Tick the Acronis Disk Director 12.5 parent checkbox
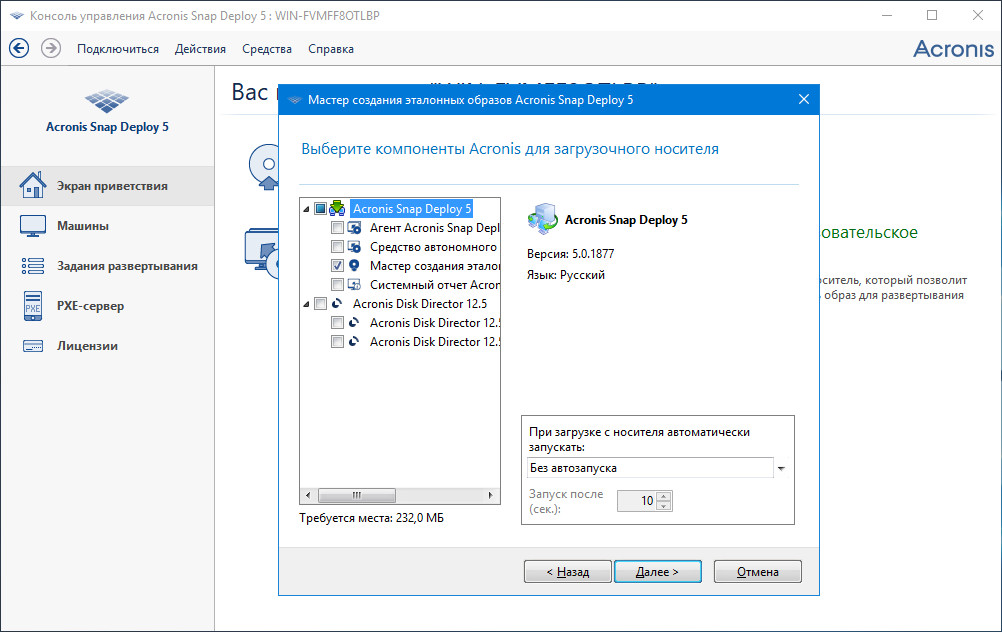 320,304
